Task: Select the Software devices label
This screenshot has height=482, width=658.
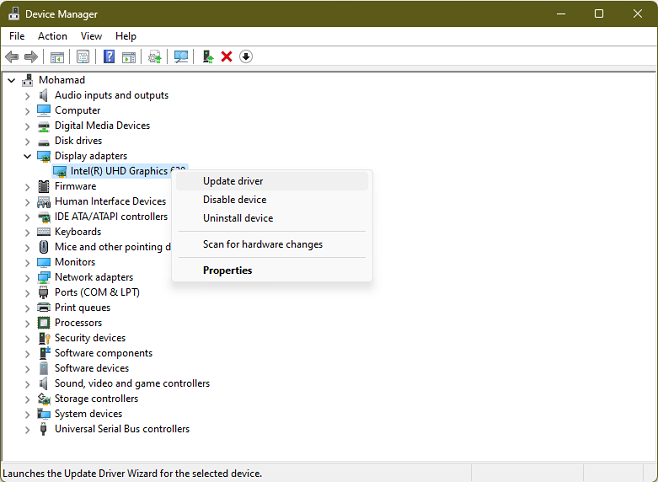Action: click(92, 368)
